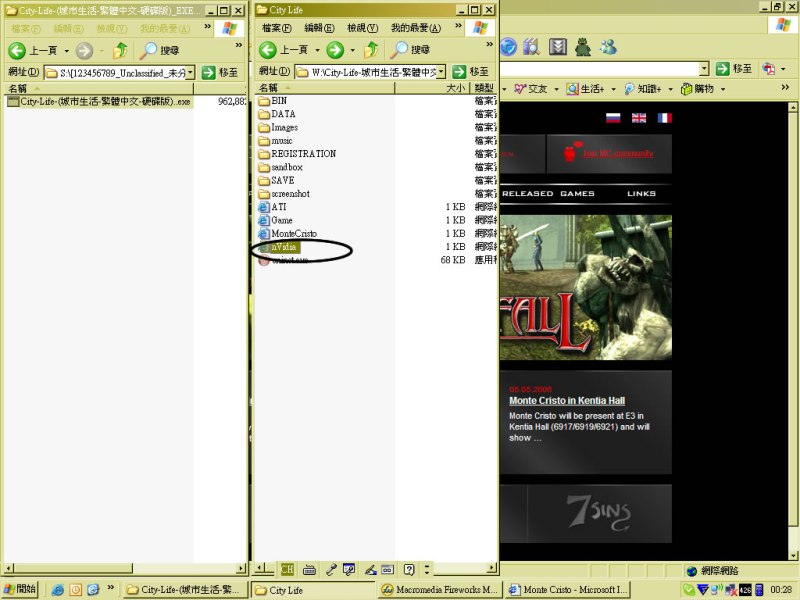Click CH language indicator on language bar
800x600 pixels.
(x=287, y=569)
